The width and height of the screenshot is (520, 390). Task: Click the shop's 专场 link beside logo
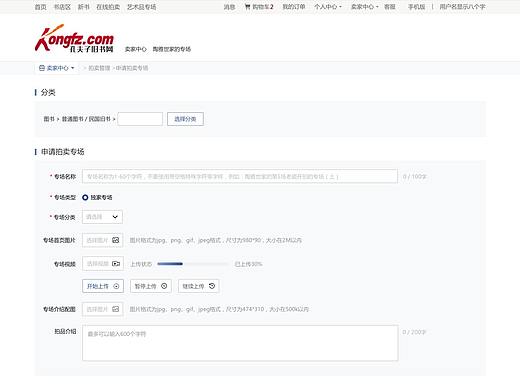click(172, 49)
